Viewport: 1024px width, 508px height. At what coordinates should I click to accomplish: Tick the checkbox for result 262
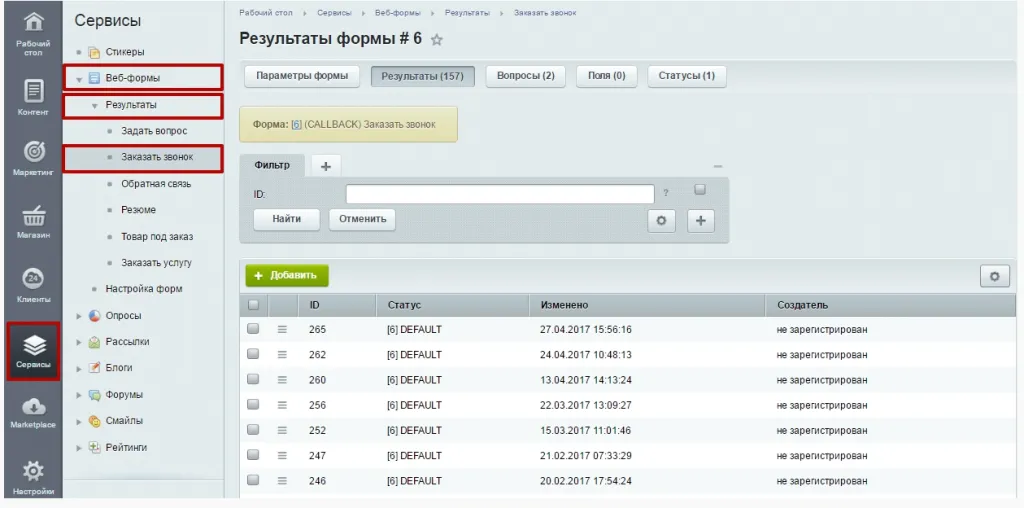click(x=253, y=354)
